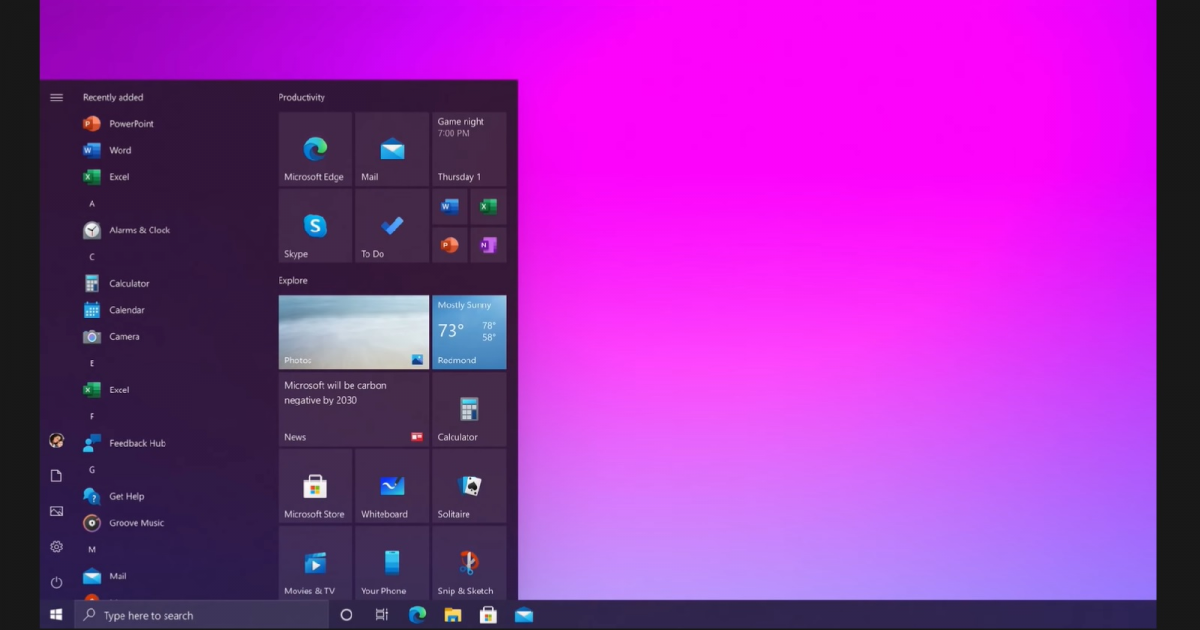The height and width of the screenshot is (630, 1200).
Task: Open the Snip & Sketch tile
Action: [x=469, y=563]
